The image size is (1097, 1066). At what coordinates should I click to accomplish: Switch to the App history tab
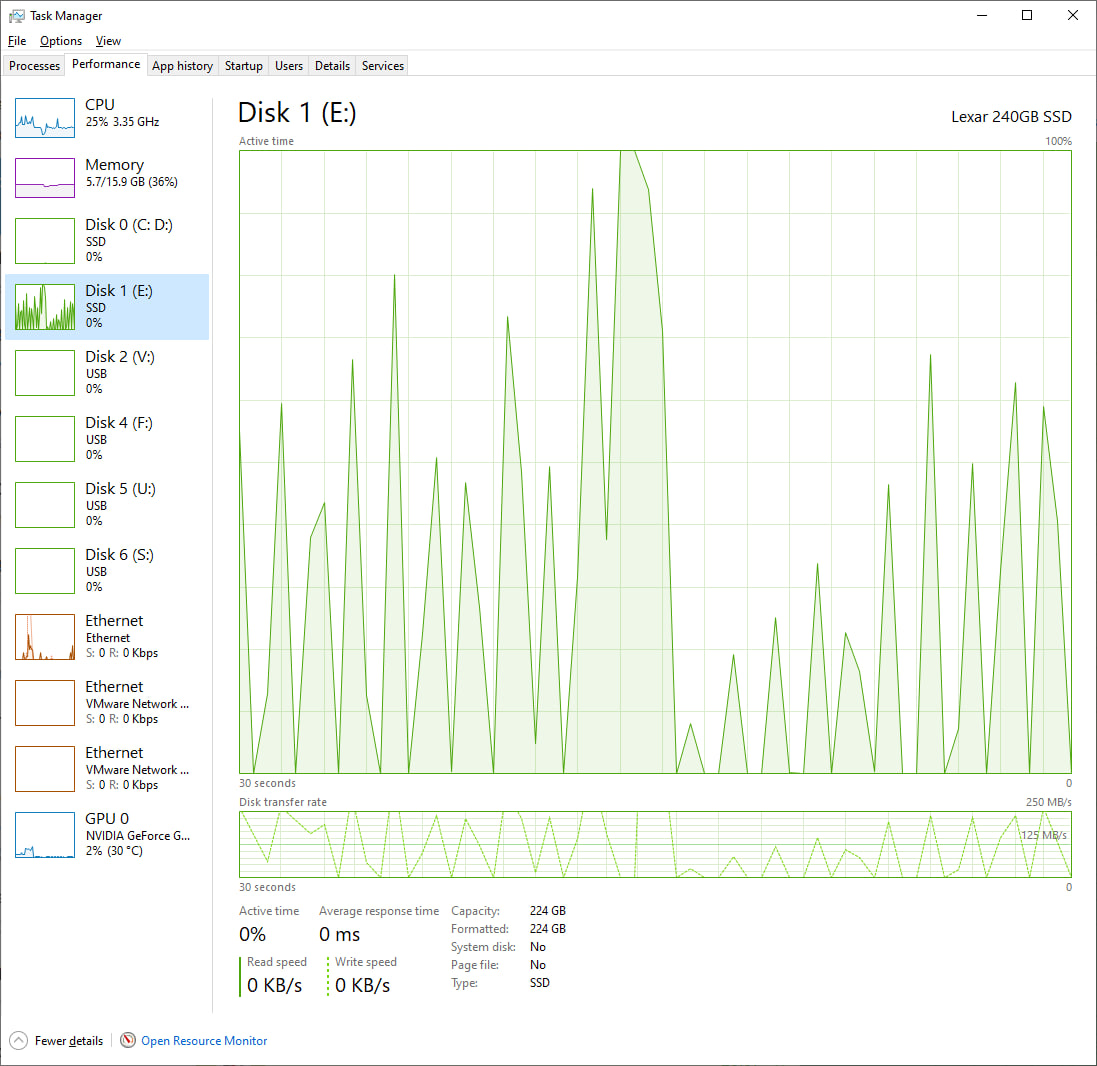pyautogui.click(x=183, y=66)
